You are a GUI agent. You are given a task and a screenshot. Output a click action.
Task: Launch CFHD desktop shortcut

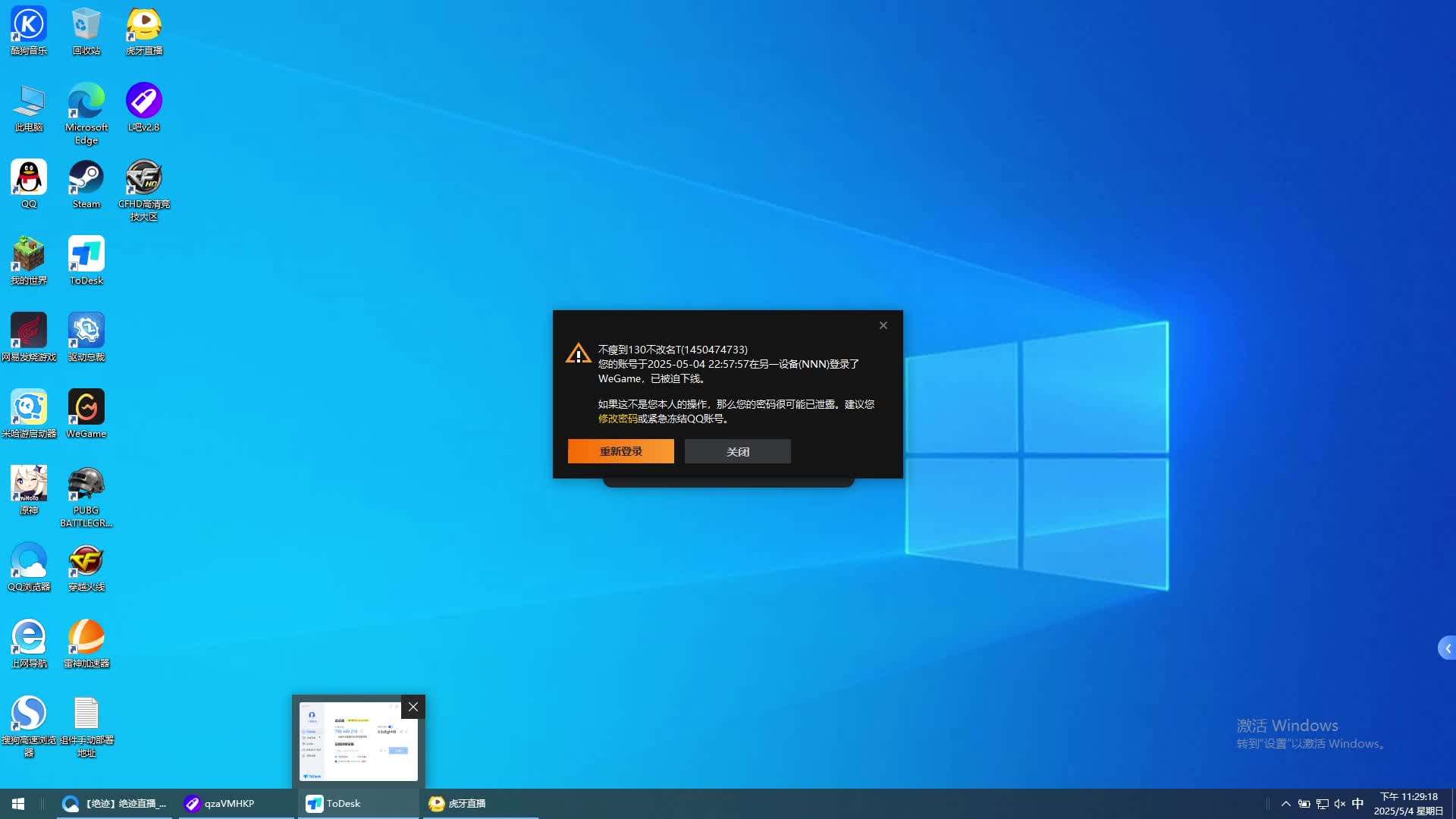(144, 190)
